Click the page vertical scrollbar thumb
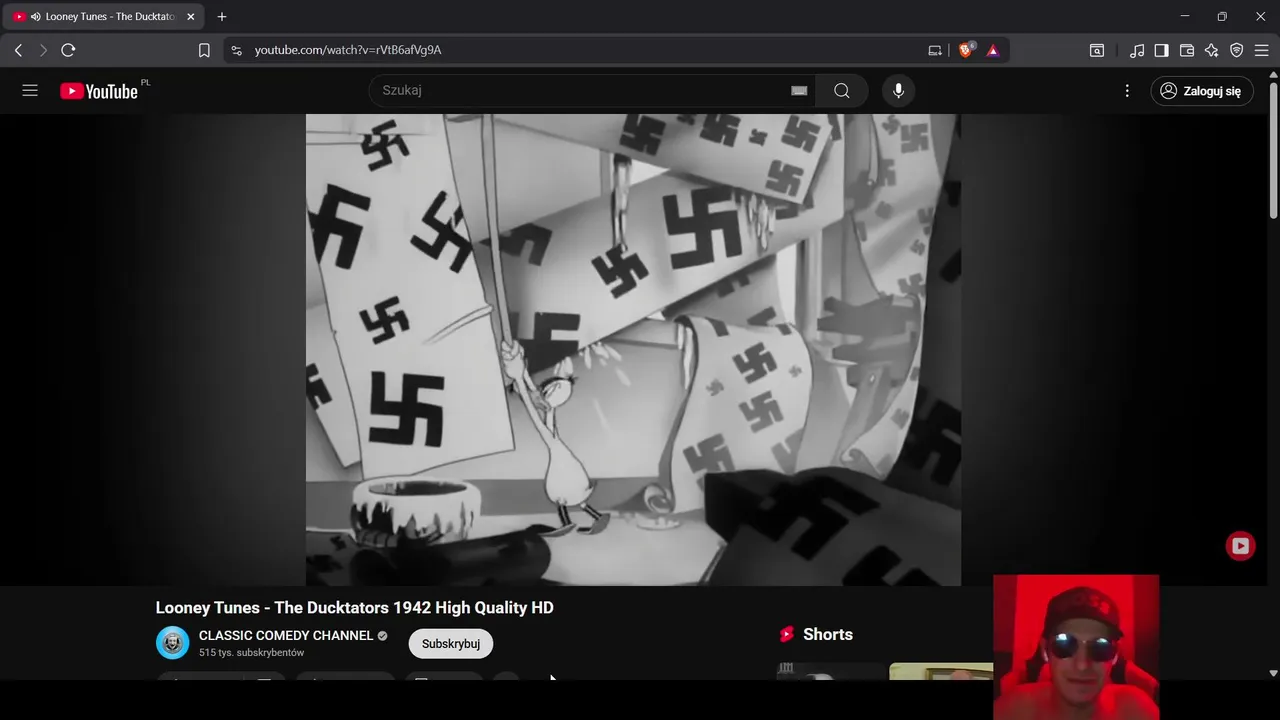Image resolution: width=1280 pixels, height=720 pixels. 1273,151
